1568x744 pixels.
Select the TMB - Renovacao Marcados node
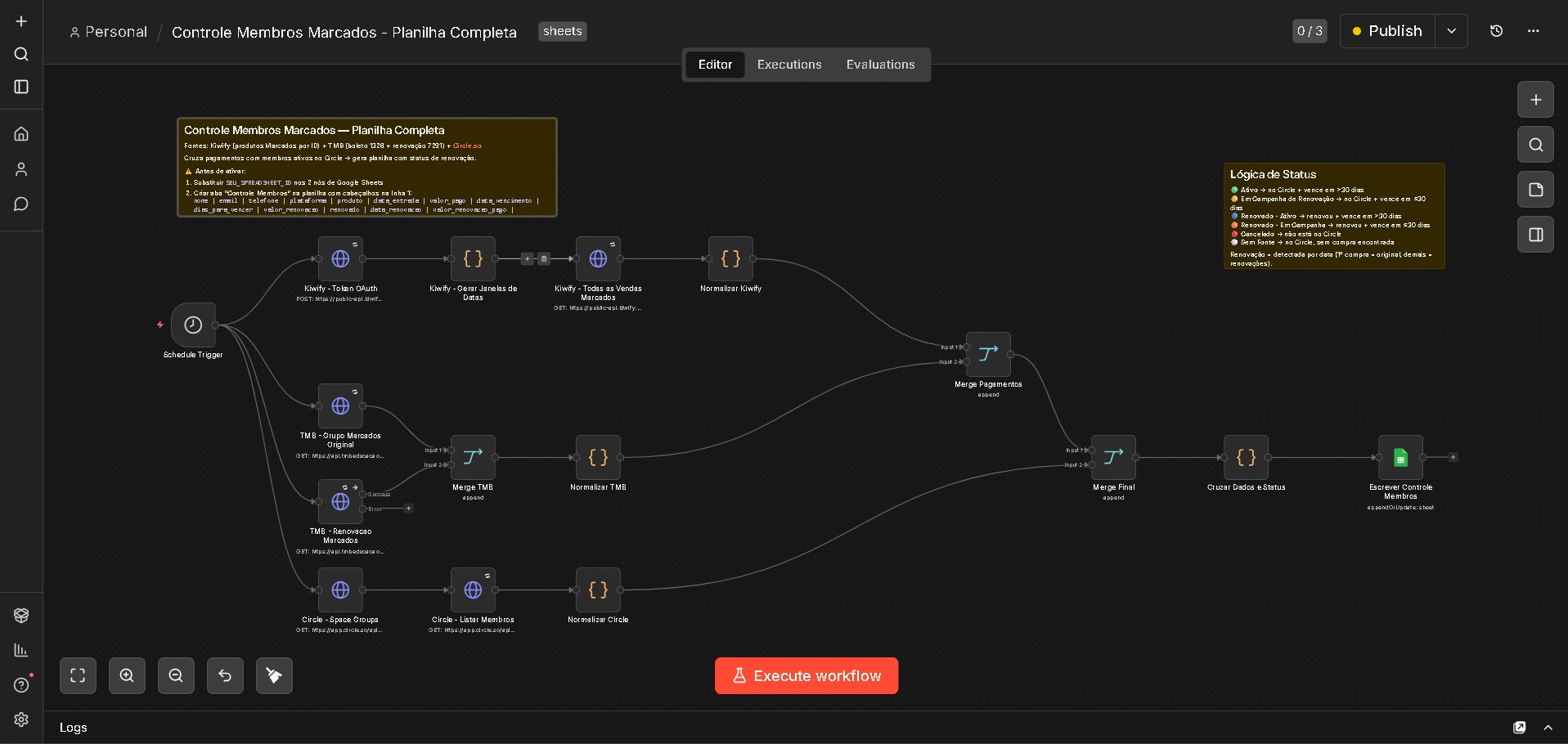point(340,502)
